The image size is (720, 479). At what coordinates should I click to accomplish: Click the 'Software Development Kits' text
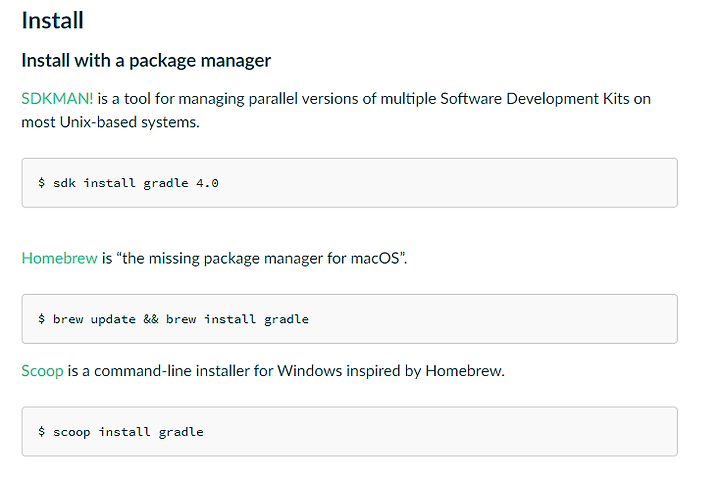click(x=534, y=99)
